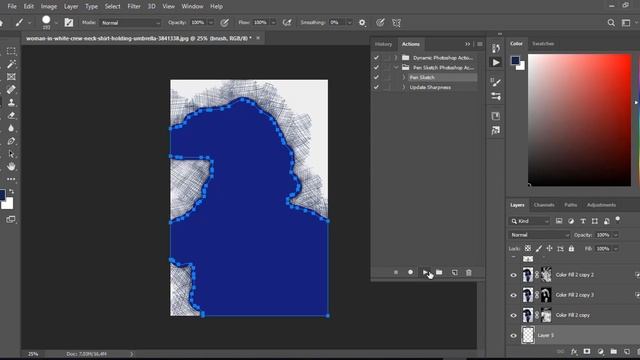The image size is (640, 360).
Task: Add layer style fx icon
Action: 574,351
